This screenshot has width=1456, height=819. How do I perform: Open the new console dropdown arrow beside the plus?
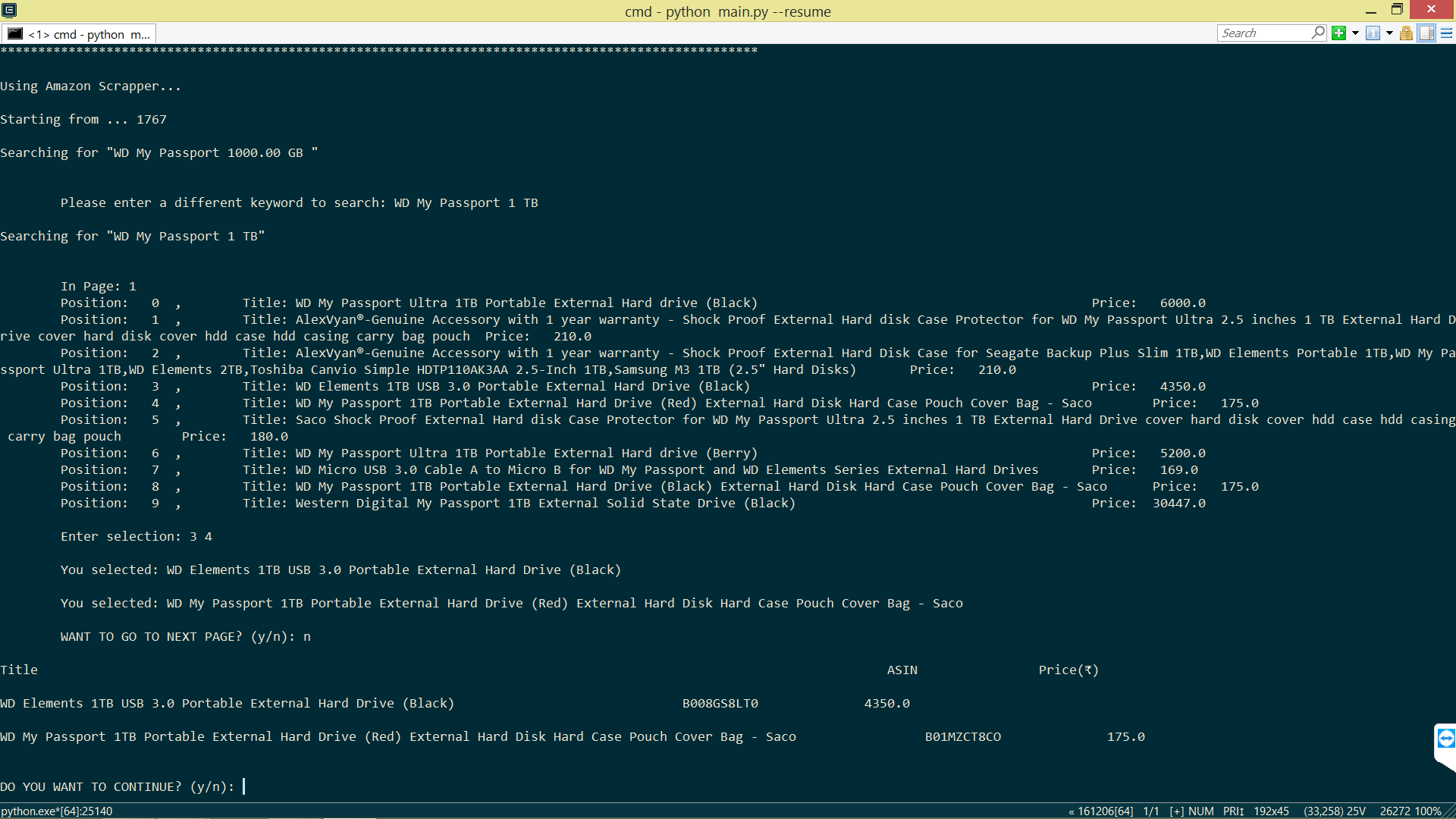click(1355, 33)
